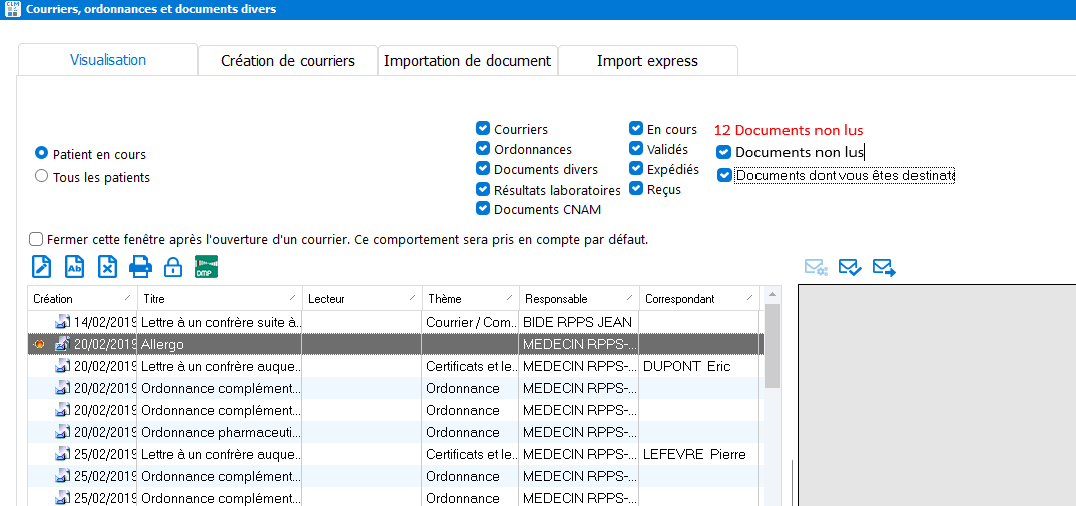Switch to the Création de courriers tab
1076x506 pixels.
click(x=288, y=61)
